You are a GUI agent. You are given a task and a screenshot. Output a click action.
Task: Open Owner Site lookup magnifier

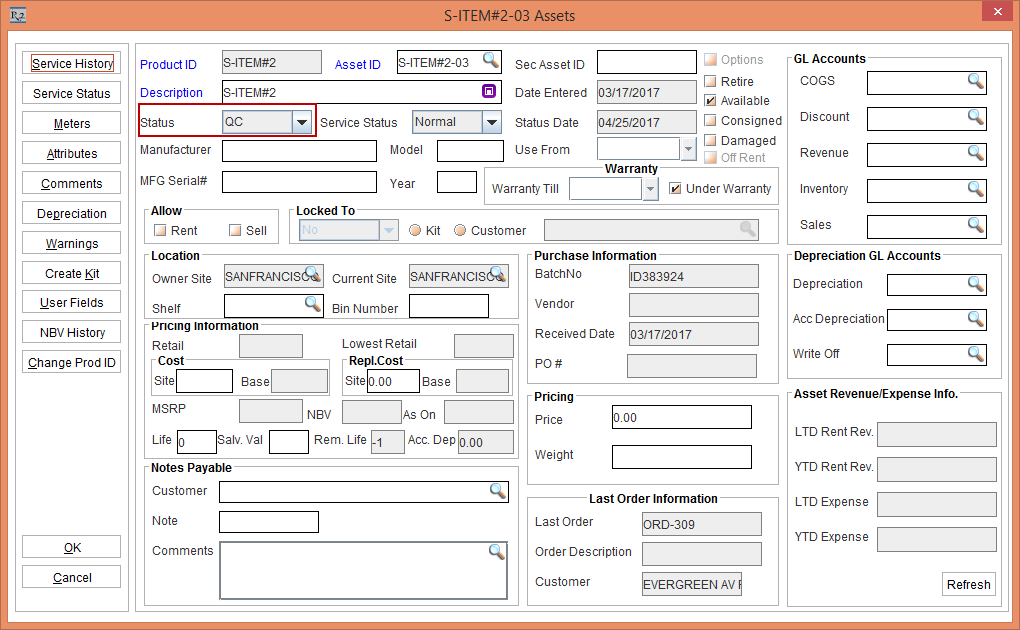(313, 275)
